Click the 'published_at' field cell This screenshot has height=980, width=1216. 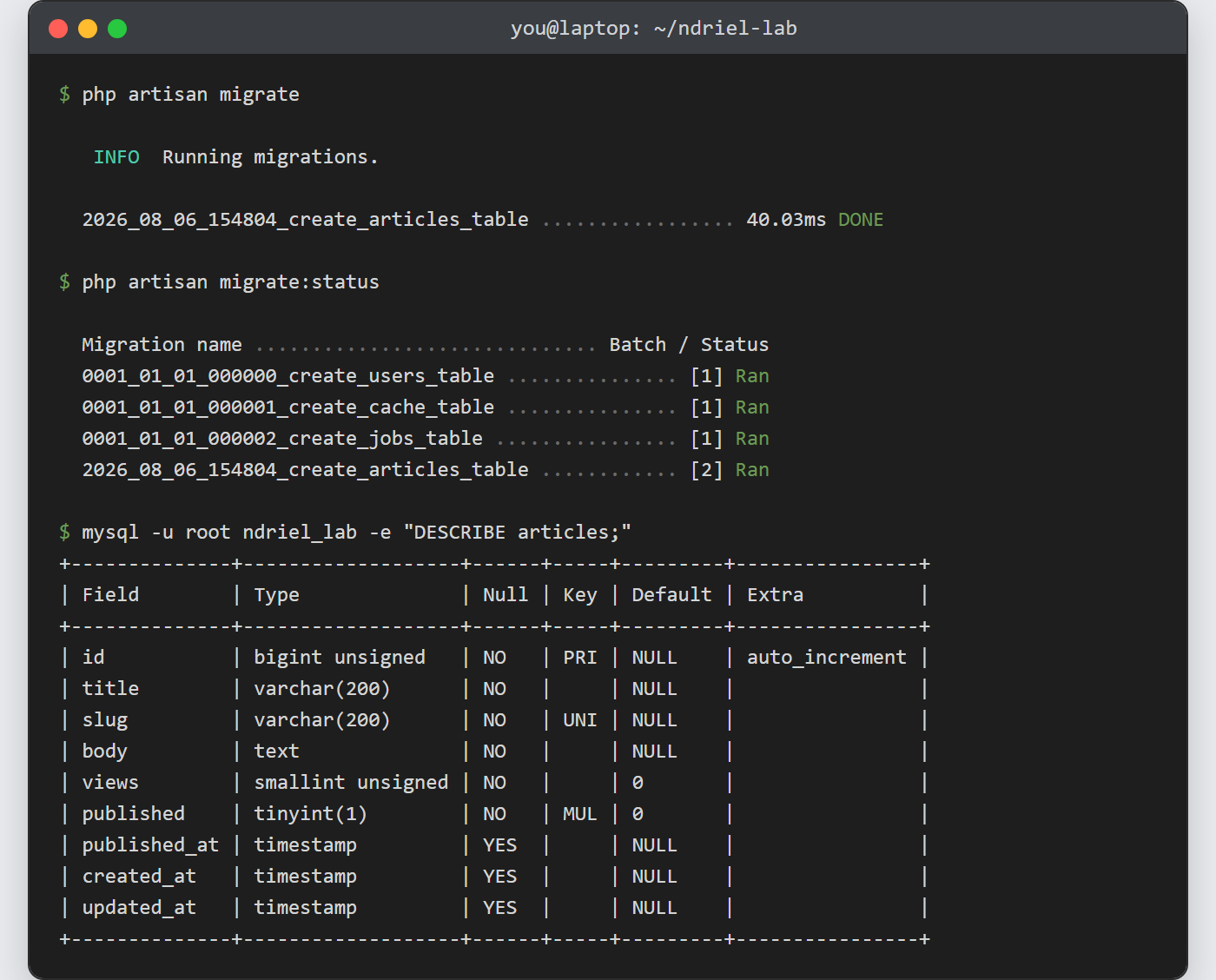click(150, 845)
